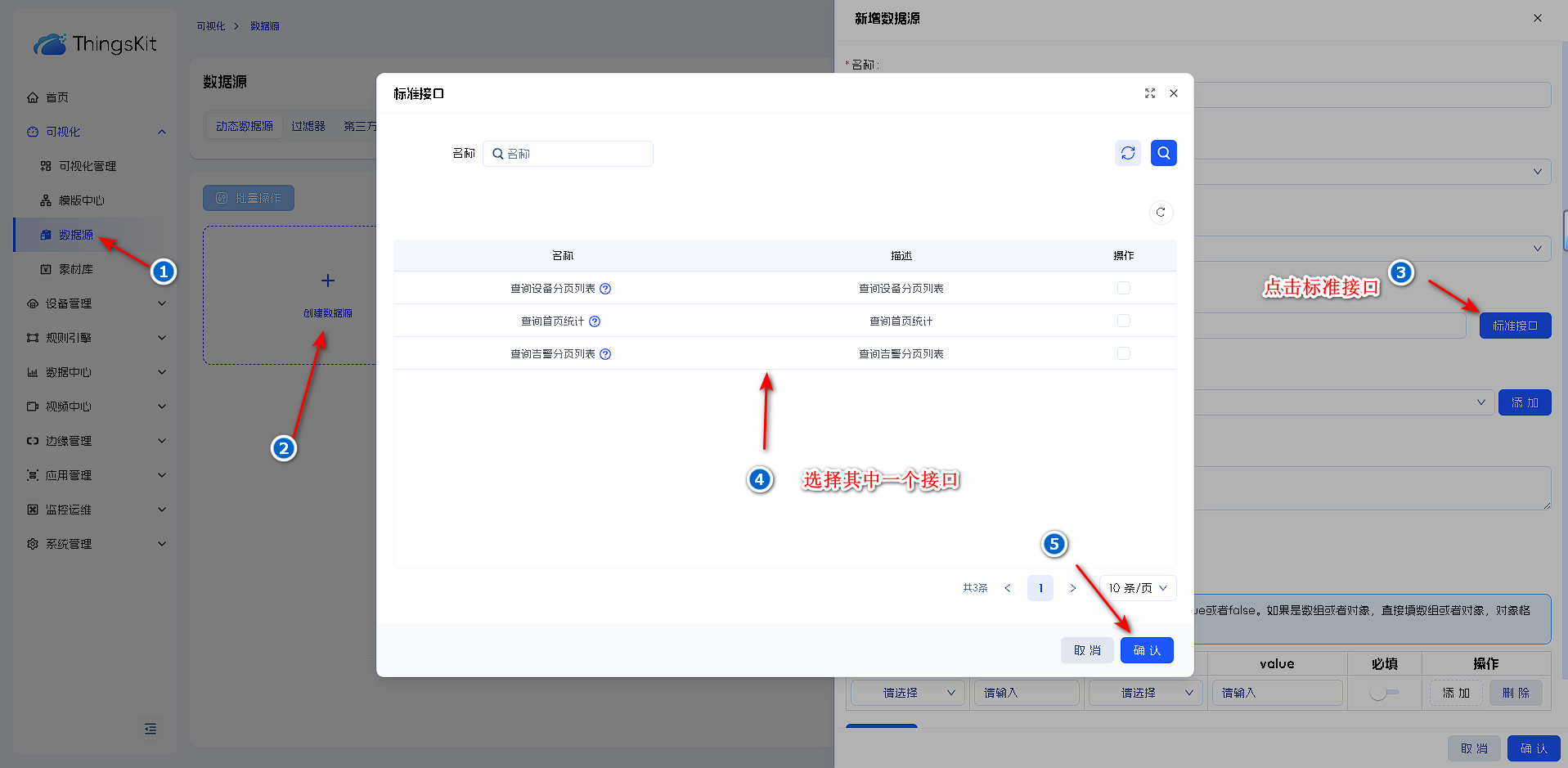Image resolution: width=1568 pixels, height=768 pixels.
Task: Go to 首页 in the sidebar
Action: [x=57, y=97]
